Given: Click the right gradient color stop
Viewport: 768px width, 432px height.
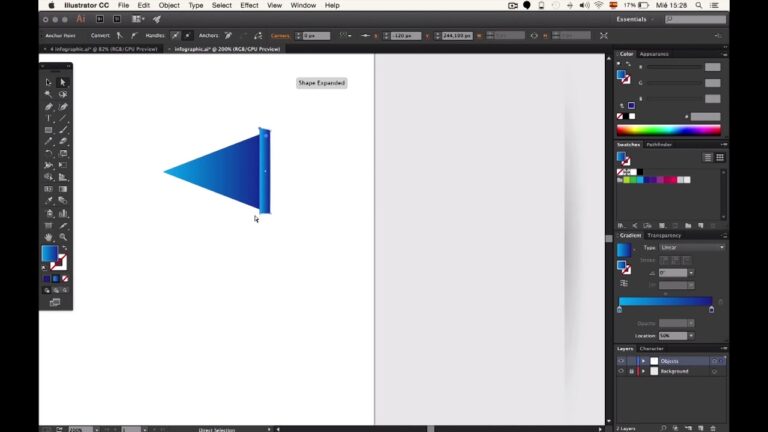Looking at the screenshot, I should pyautogui.click(x=711, y=310).
